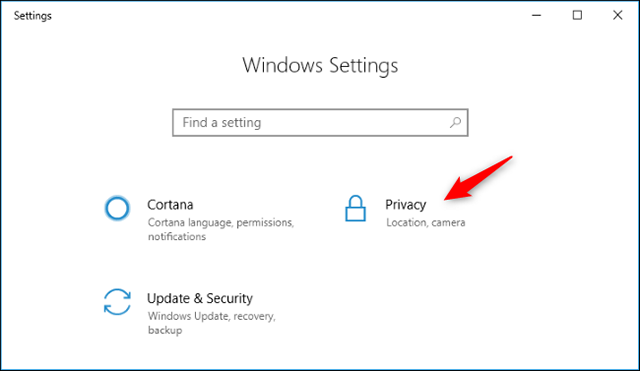Screen dimensions: 640x371
Task: Open Privacy via the padlock icon
Action: click(x=355, y=209)
